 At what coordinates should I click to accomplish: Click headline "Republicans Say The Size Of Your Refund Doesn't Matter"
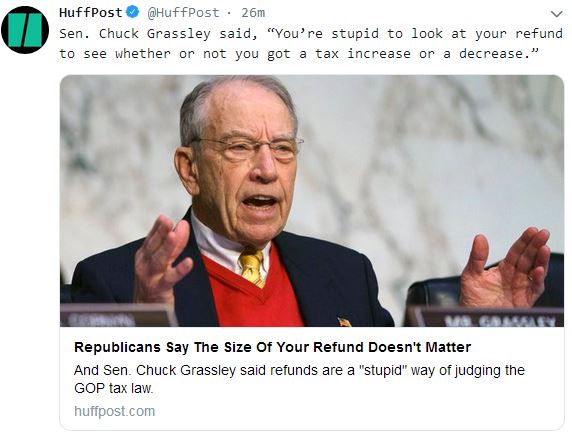273,347
